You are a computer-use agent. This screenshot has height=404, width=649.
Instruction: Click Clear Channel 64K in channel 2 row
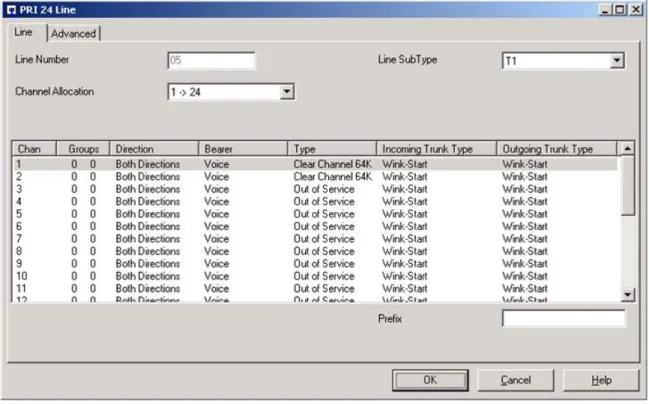tap(333, 177)
